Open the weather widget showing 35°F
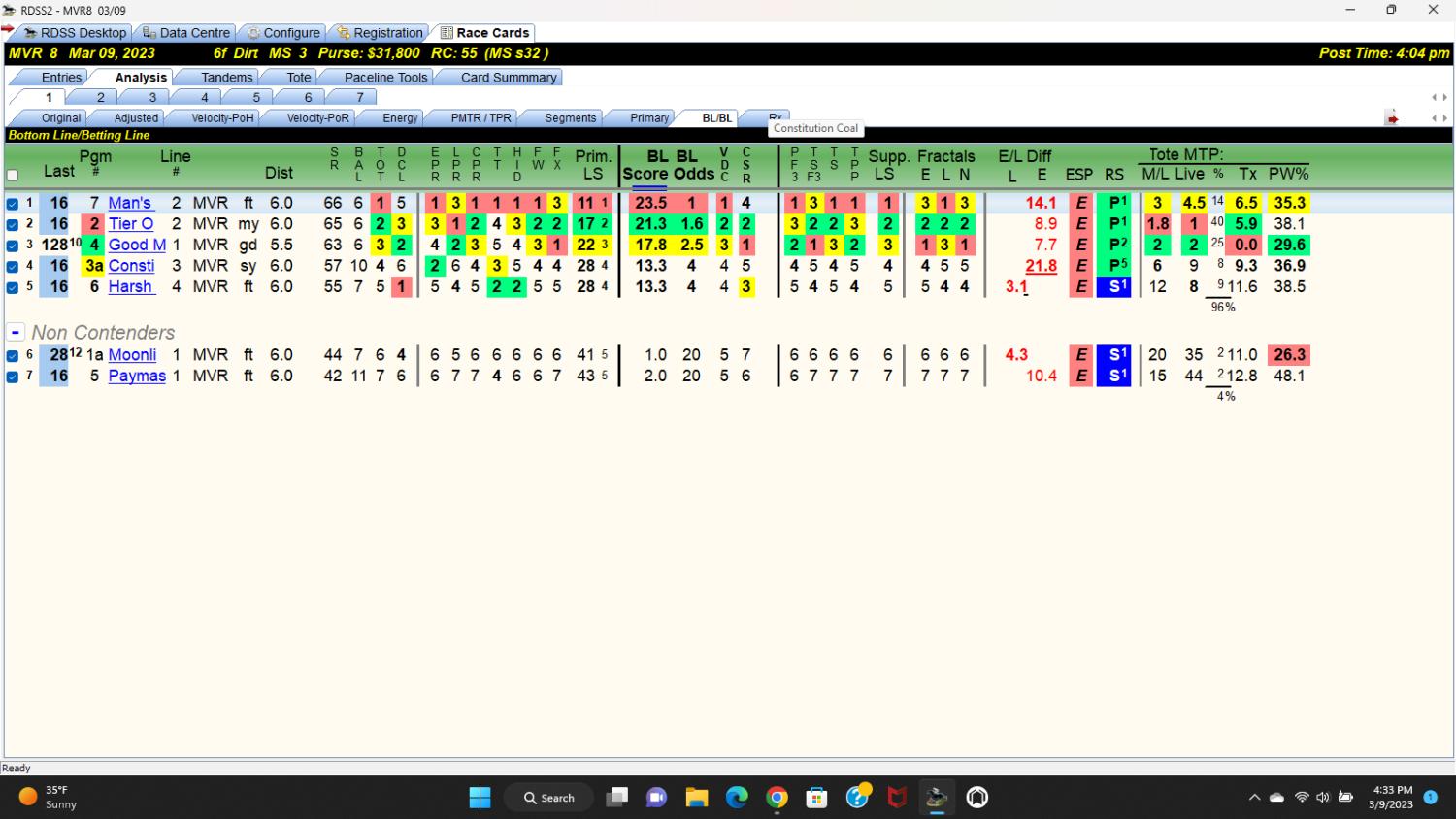 click(x=49, y=797)
